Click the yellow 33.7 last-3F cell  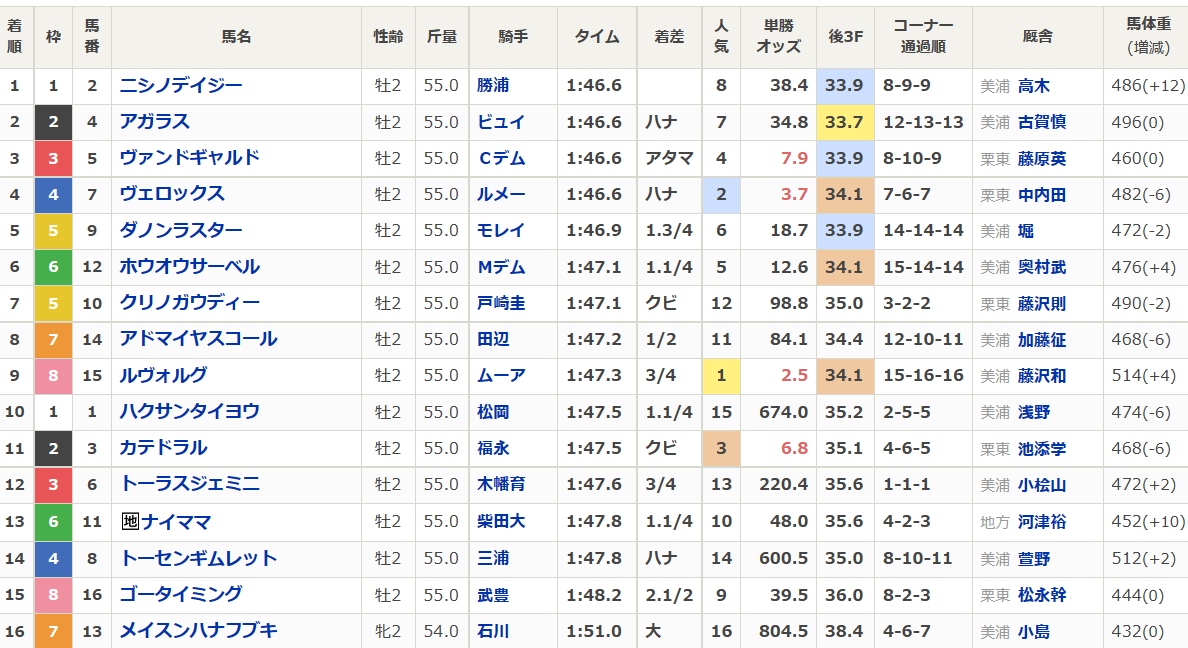pyautogui.click(x=846, y=122)
